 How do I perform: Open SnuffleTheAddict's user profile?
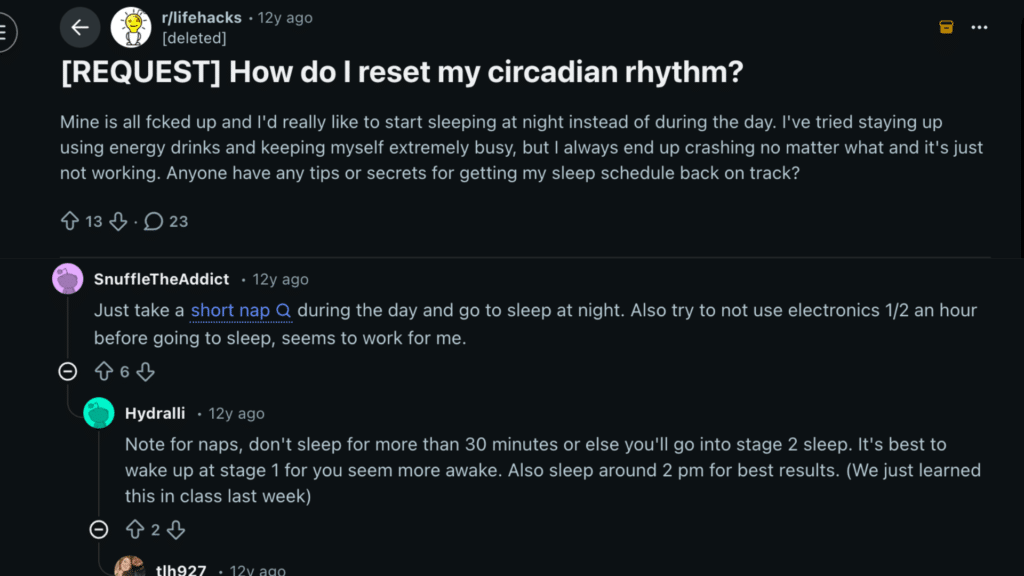pyautogui.click(x=161, y=279)
